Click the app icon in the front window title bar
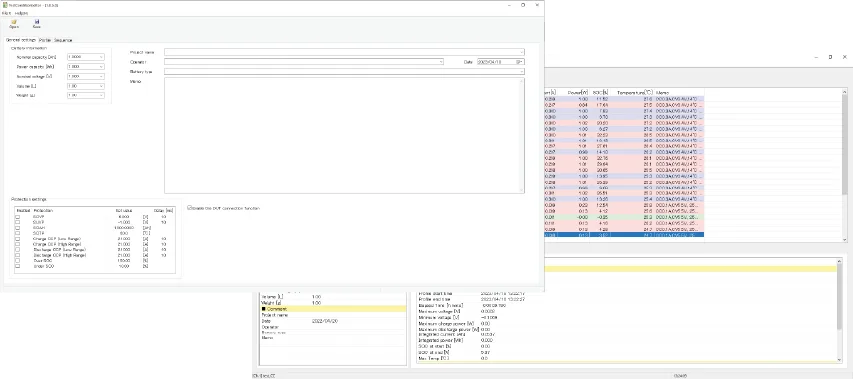The image size is (853, 380). (x=4, y=5)
